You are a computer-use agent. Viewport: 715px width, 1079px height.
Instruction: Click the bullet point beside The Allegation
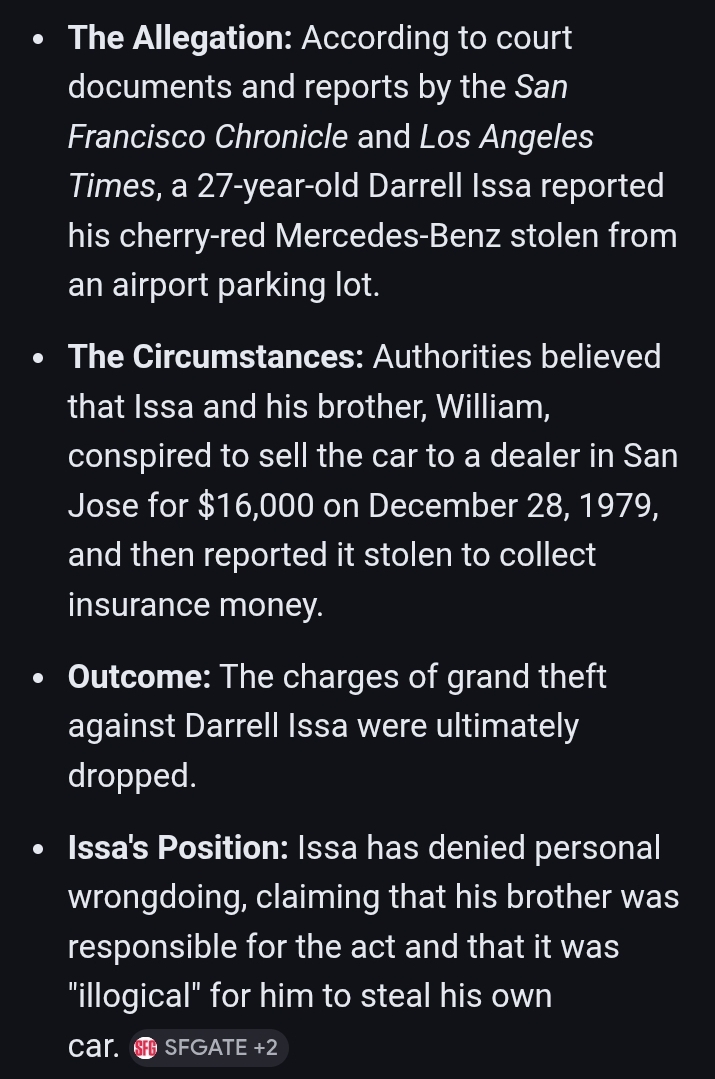(x=38, y=40)
